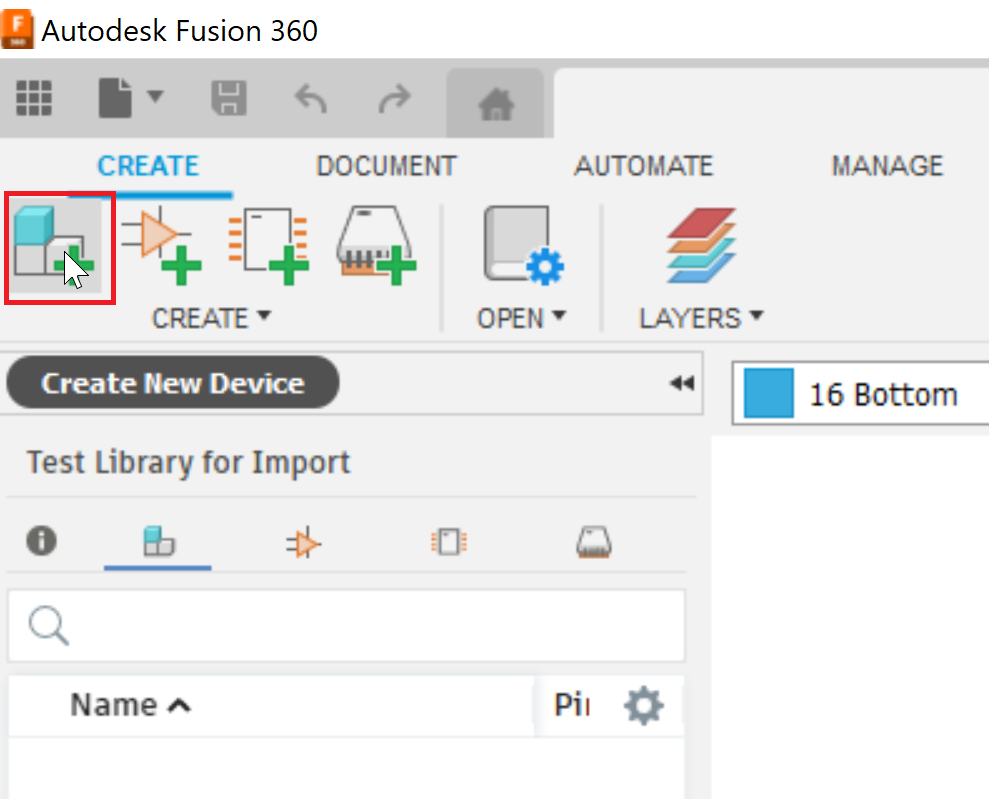Click the New Package create icon
The image size is (989, 799).
(x=374, y=245)
